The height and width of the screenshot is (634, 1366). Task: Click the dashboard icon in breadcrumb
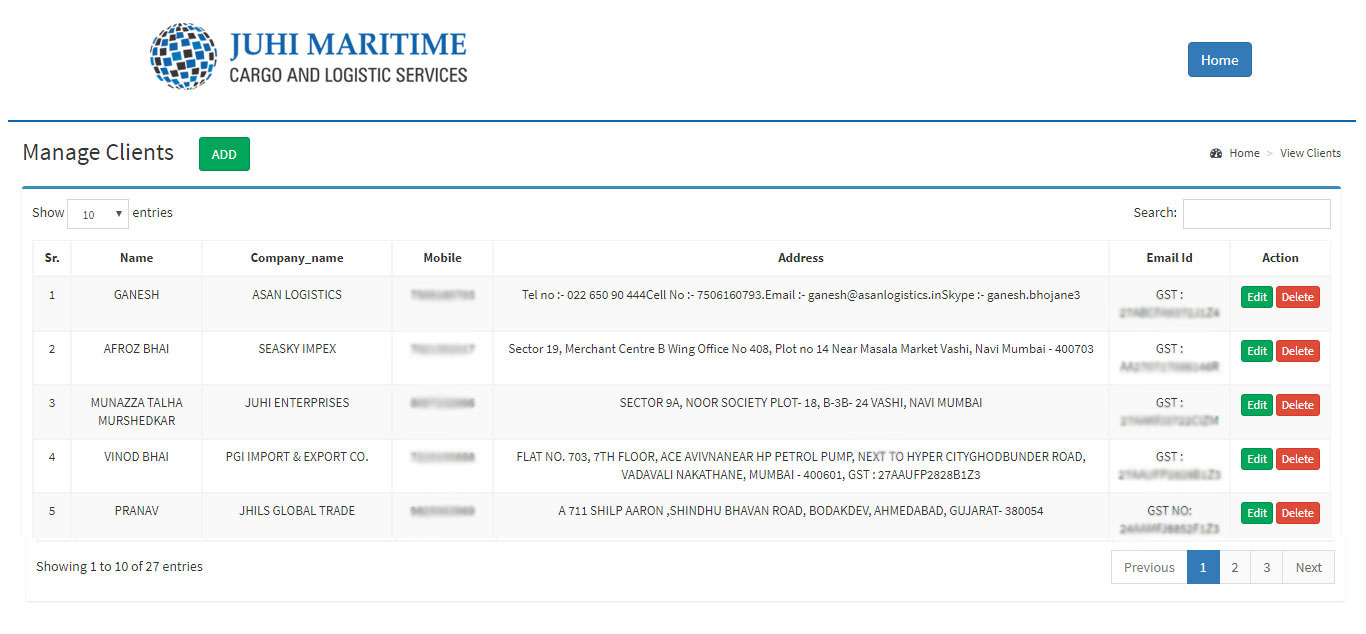point(1216,153)
